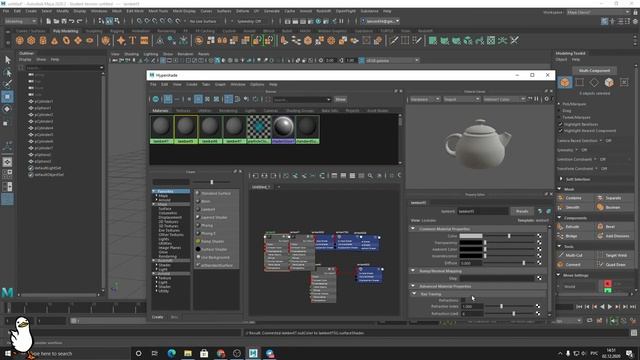640x360 pixels.
Task: Click the pause icon in Material Viewer
Action: [536, 99]
